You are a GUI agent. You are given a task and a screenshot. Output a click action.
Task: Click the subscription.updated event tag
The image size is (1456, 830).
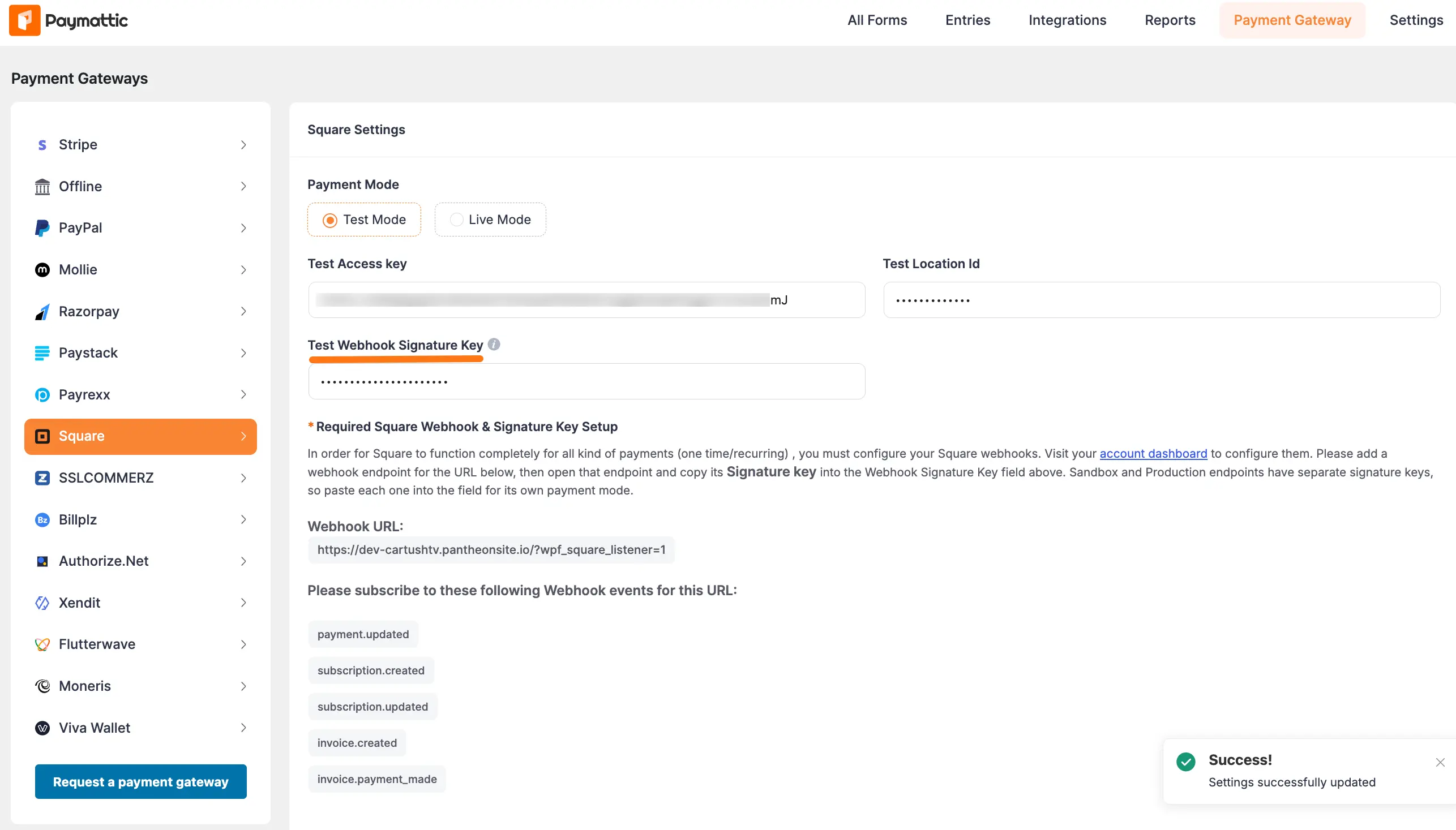(x=372, y=707)
